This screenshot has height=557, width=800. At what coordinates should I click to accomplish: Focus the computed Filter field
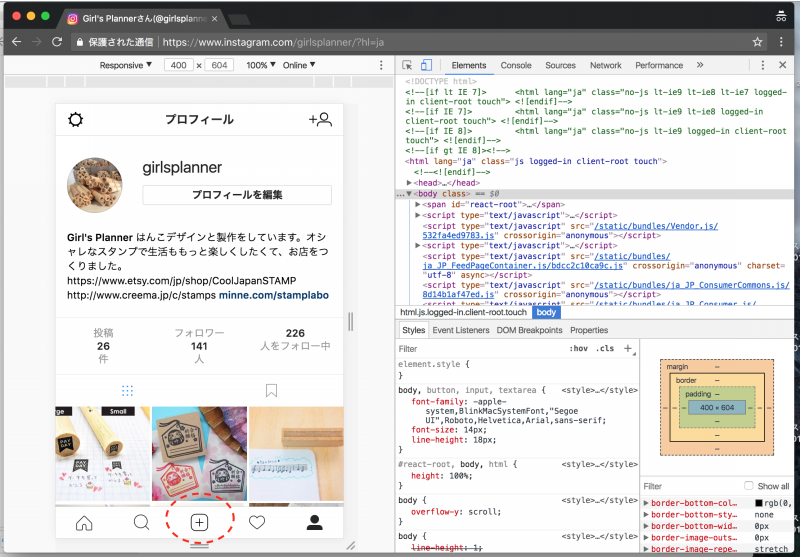[691, 486]
